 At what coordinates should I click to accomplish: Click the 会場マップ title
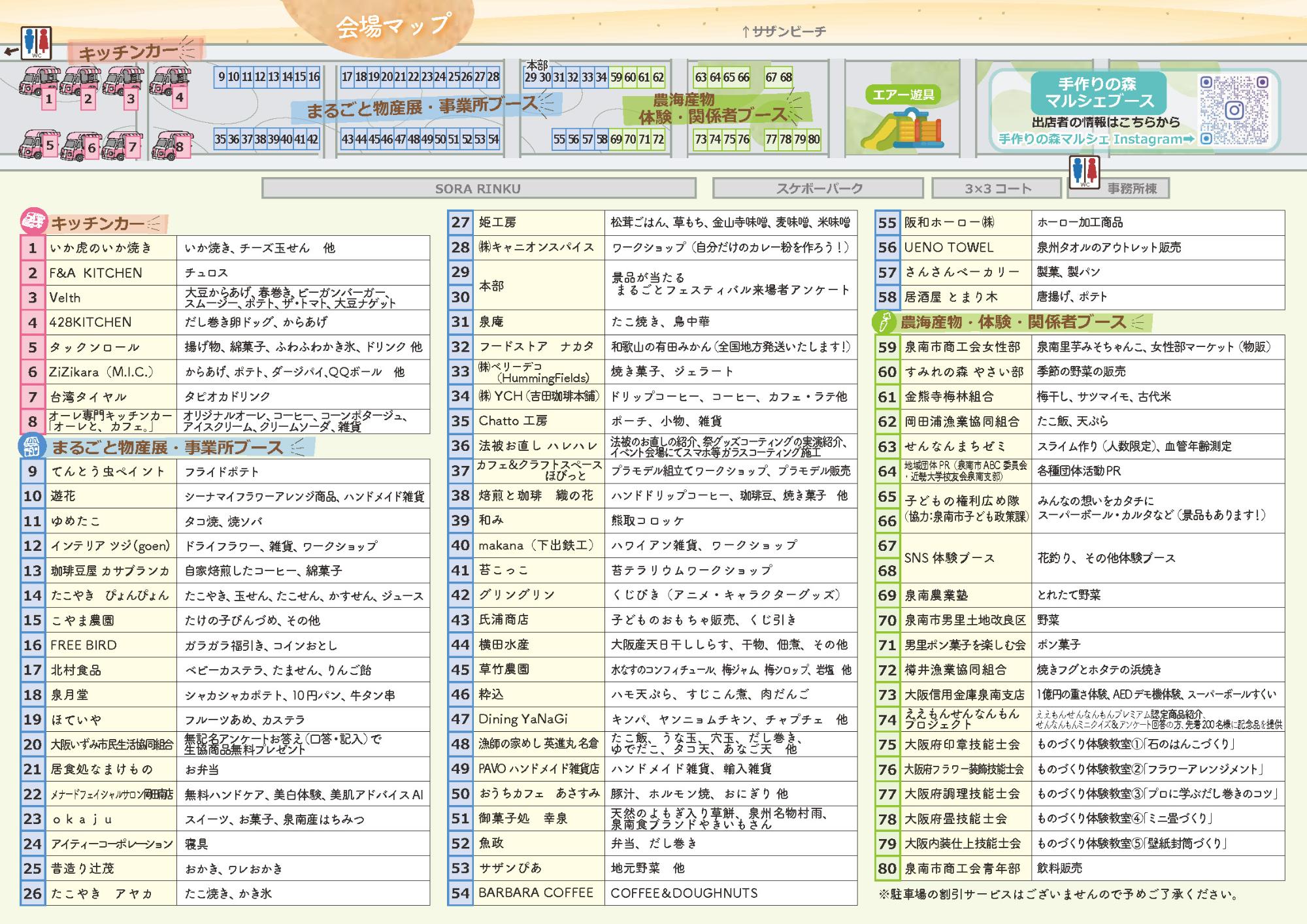393,25
